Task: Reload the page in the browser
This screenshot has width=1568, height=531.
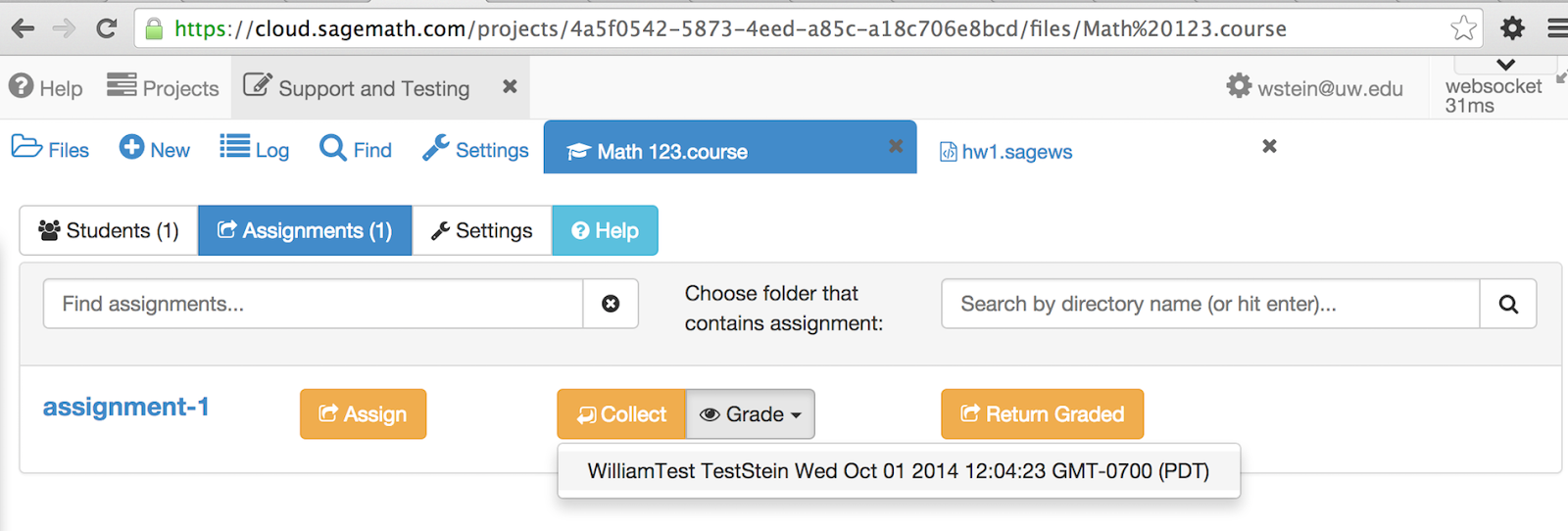Action: [x=106, y=28]
